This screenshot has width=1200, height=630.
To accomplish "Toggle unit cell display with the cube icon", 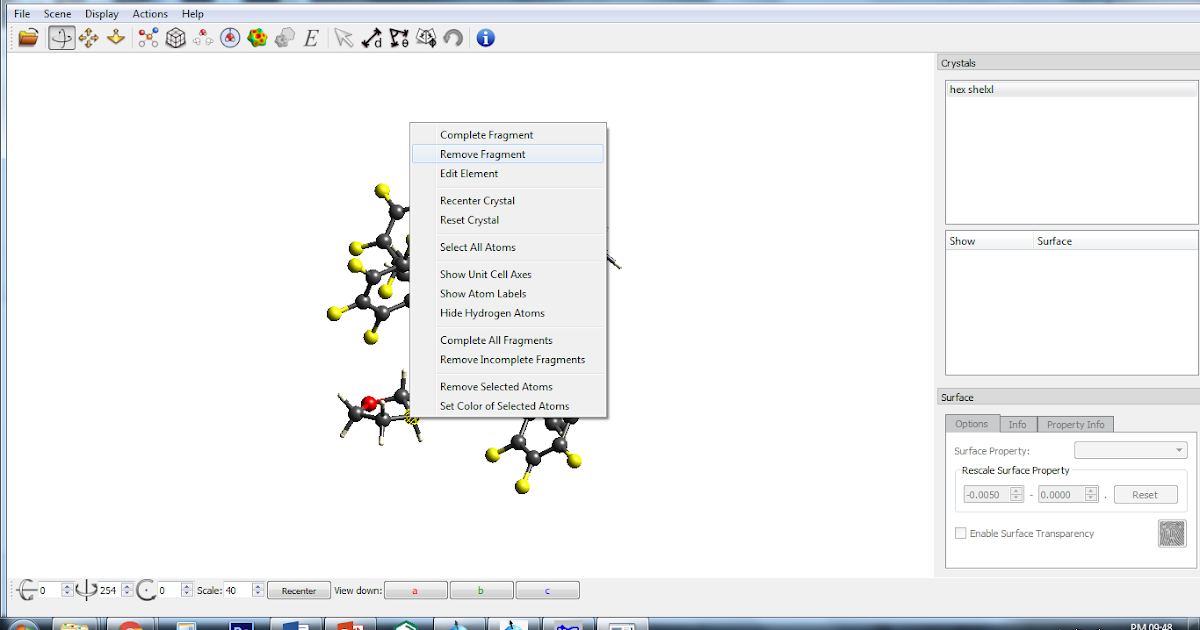I will point(176,37).
